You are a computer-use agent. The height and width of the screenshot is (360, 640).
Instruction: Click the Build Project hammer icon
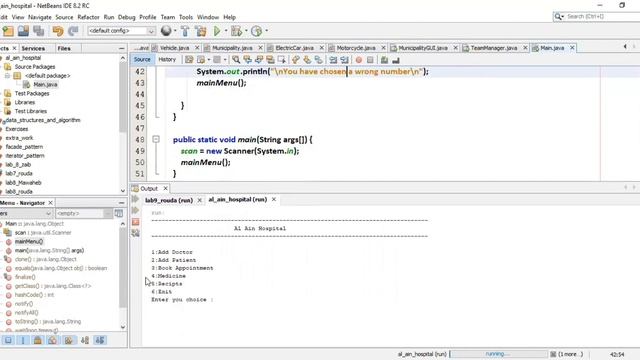pyautogui.click(x=185, y=31)
